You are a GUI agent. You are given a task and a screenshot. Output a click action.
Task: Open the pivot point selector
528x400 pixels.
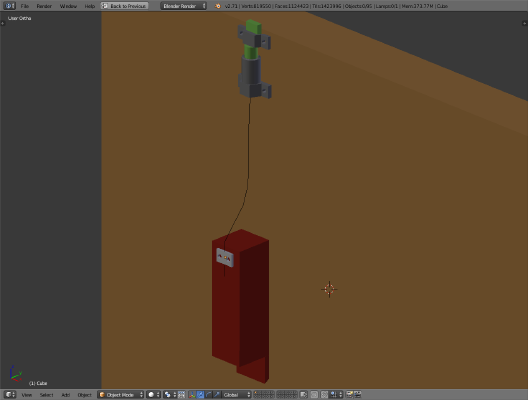point(170,395)
